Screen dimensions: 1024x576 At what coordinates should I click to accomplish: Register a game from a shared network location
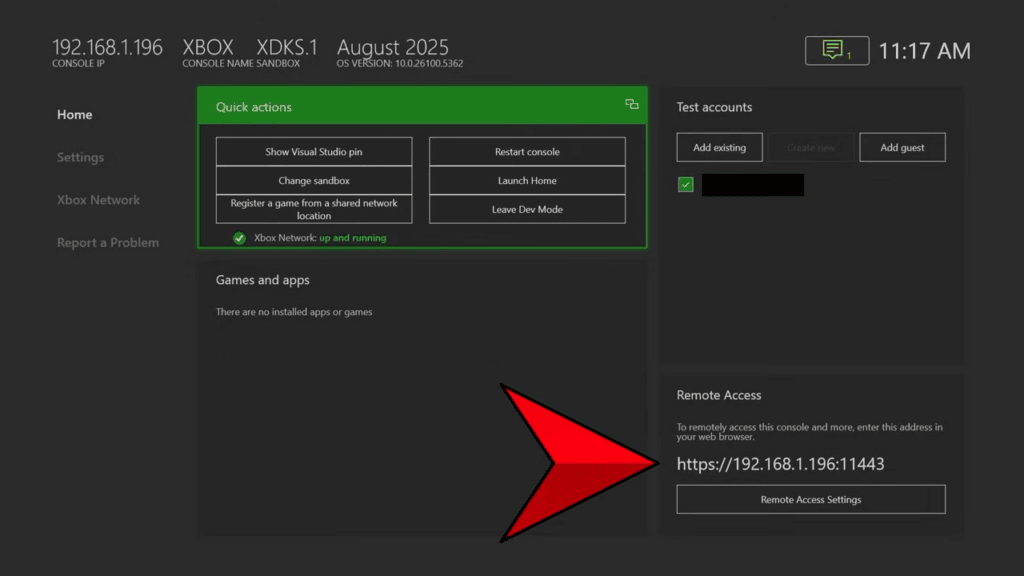[313, 208]
